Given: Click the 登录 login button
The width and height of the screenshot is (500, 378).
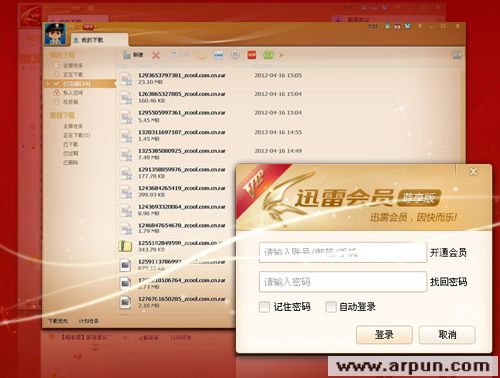Looking at the screenshot, I should (x=384, y=334).
